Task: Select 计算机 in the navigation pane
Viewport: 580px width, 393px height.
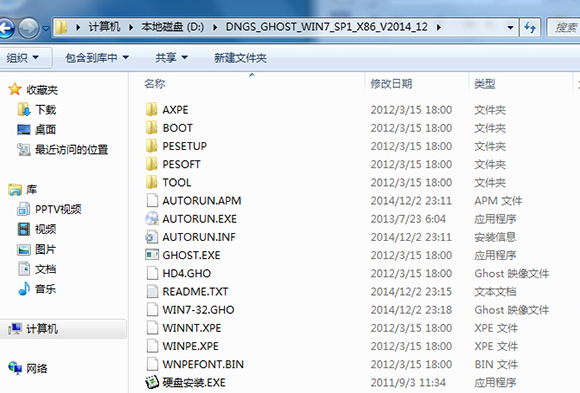Action: pos(42,329)
